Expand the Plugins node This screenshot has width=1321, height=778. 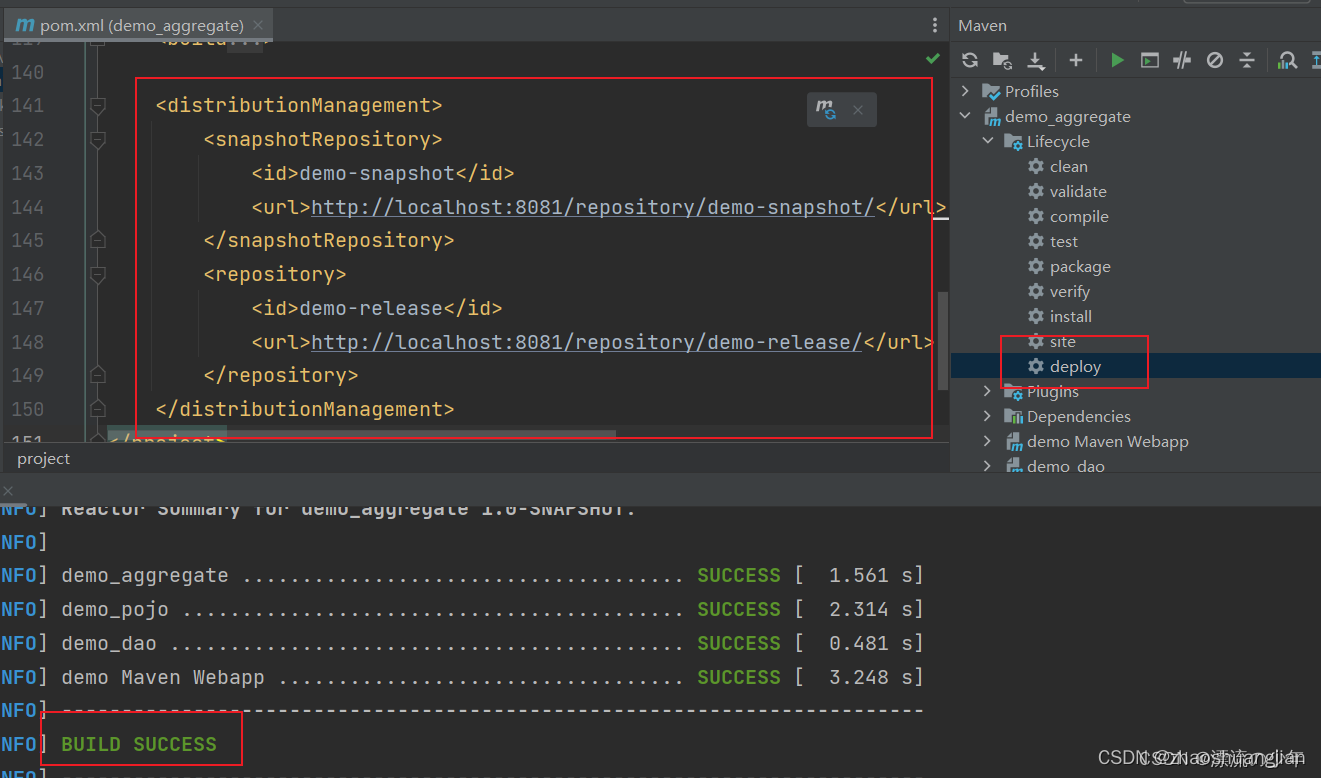(x=988, y=391)
